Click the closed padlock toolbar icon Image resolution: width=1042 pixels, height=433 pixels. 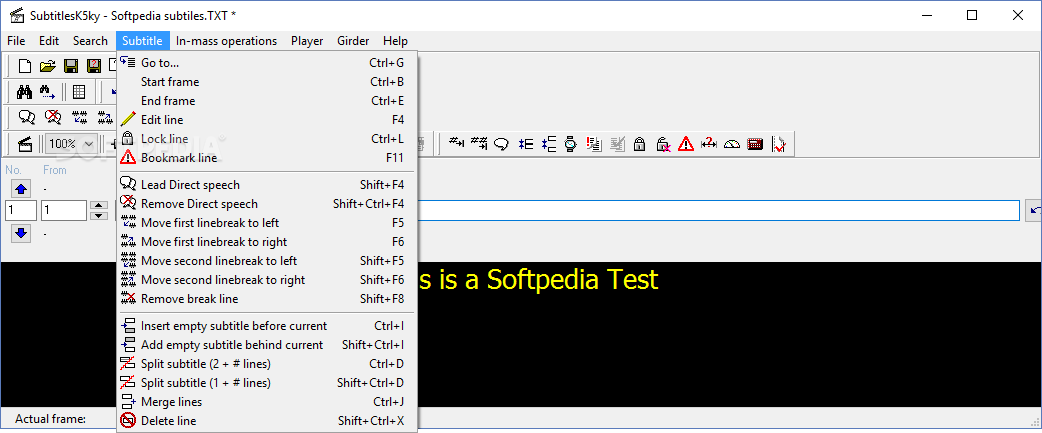pyautogui.click(x=639, y=143)
